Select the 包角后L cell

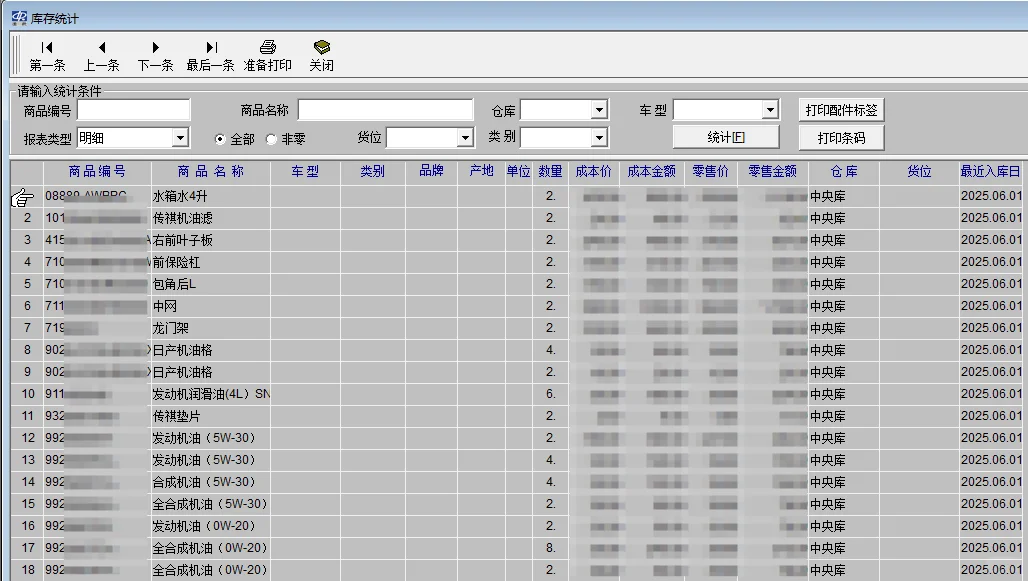[210, 284]
